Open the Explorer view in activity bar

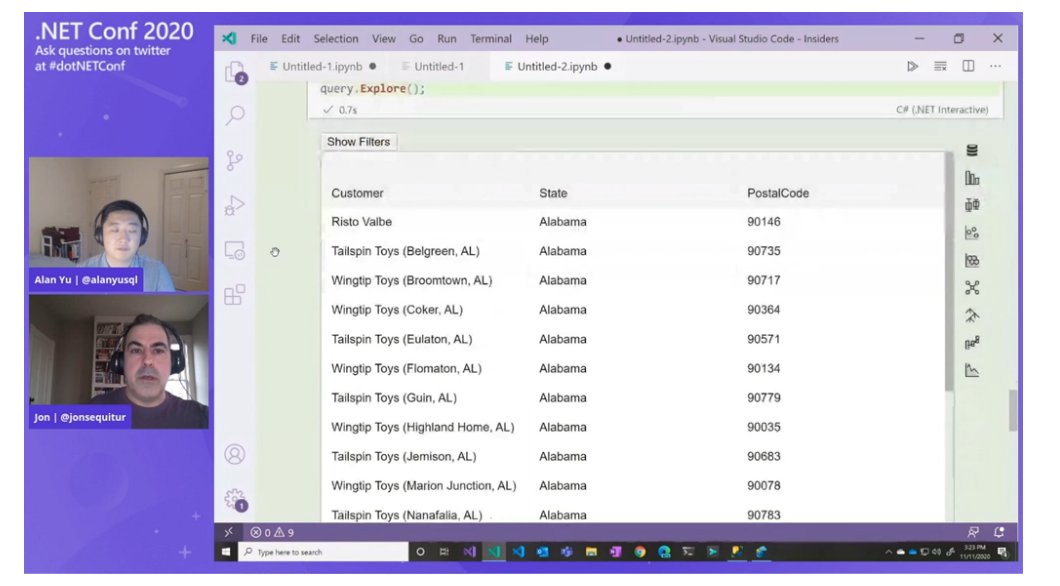click(x=235, y=72)
